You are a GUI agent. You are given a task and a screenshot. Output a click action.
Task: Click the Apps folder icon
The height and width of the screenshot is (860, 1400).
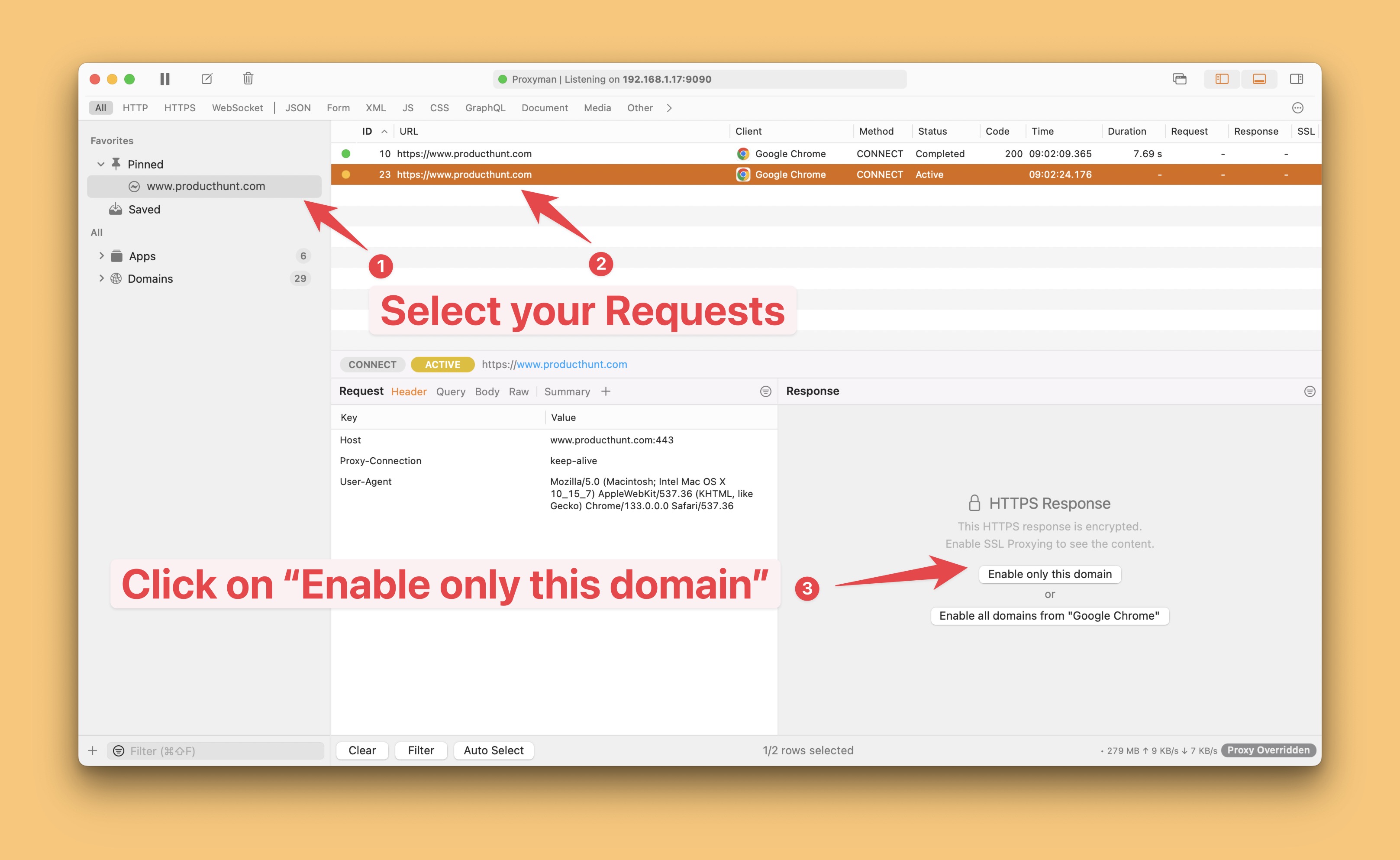tap(116, 256)
